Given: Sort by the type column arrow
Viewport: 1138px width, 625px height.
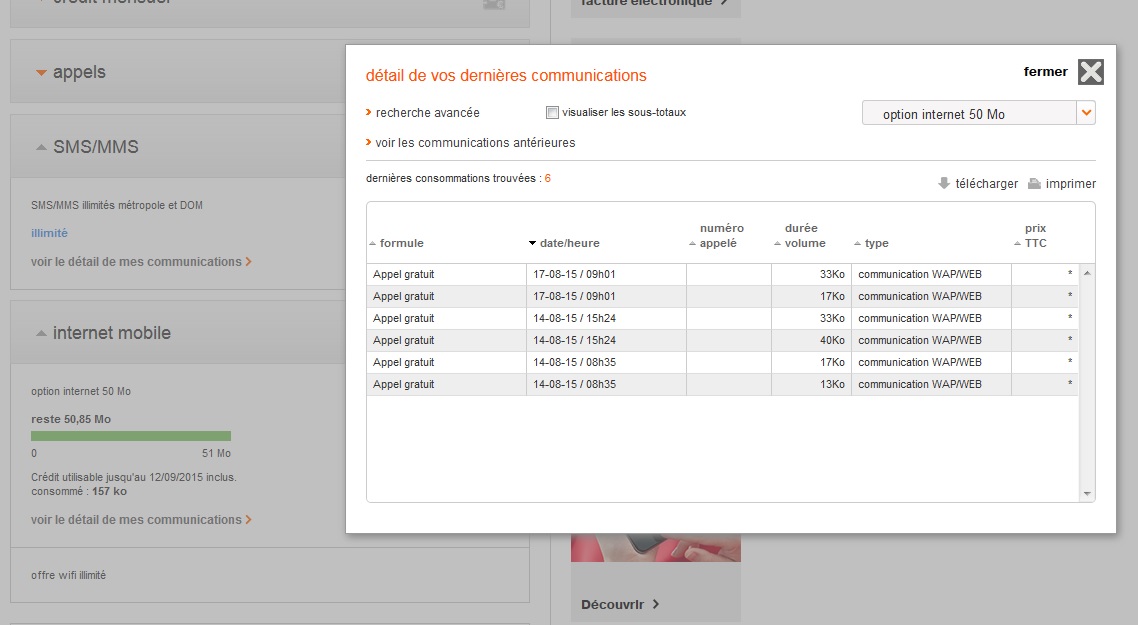Looking at the screenshot, I should (857, 244).
